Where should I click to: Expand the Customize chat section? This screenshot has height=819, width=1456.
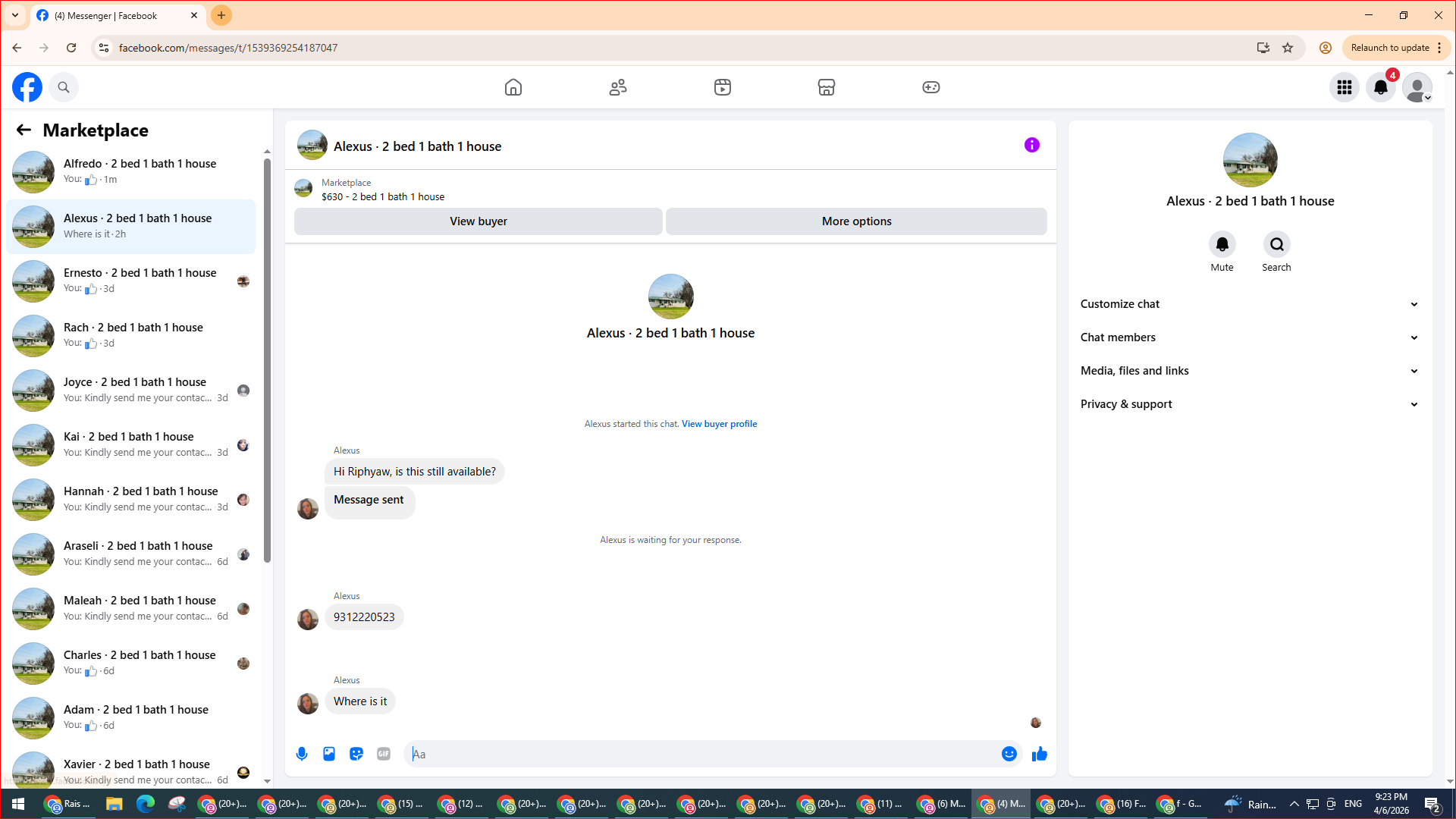pyautogui.click(x=1250, y=304)
